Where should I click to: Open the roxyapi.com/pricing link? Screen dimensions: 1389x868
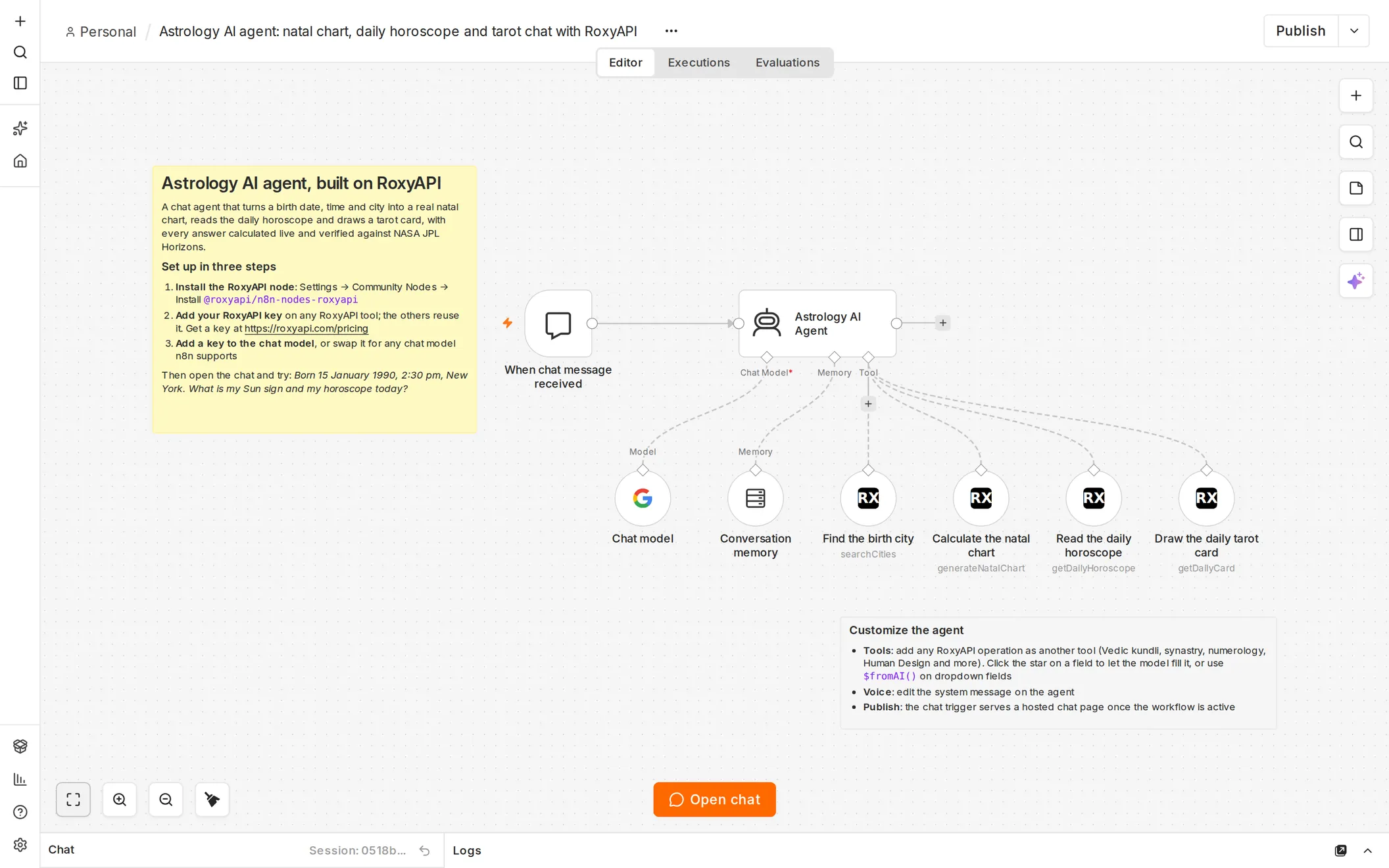pos(306,329)
